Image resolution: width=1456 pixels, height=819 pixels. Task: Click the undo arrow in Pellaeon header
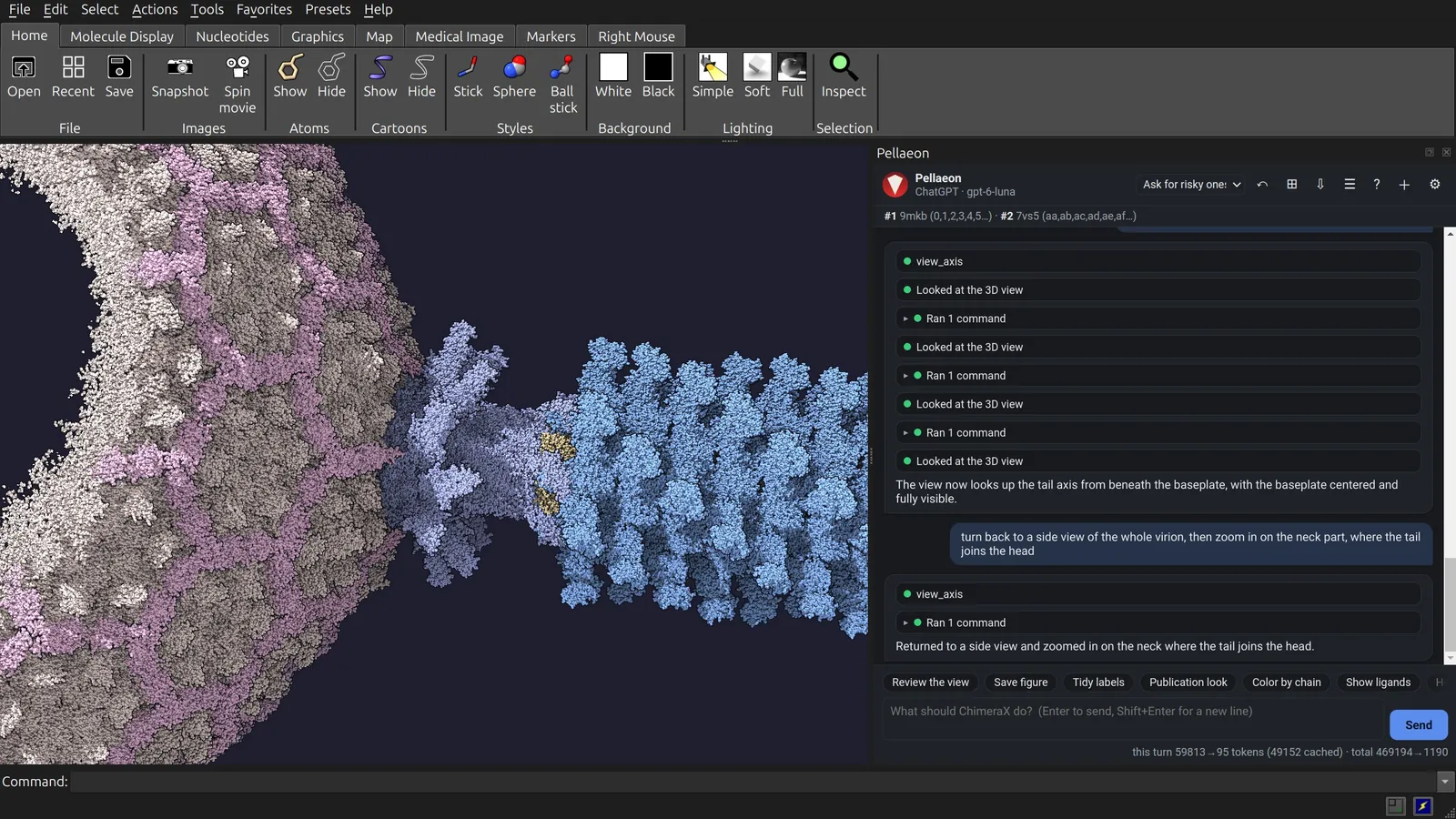1262,184
